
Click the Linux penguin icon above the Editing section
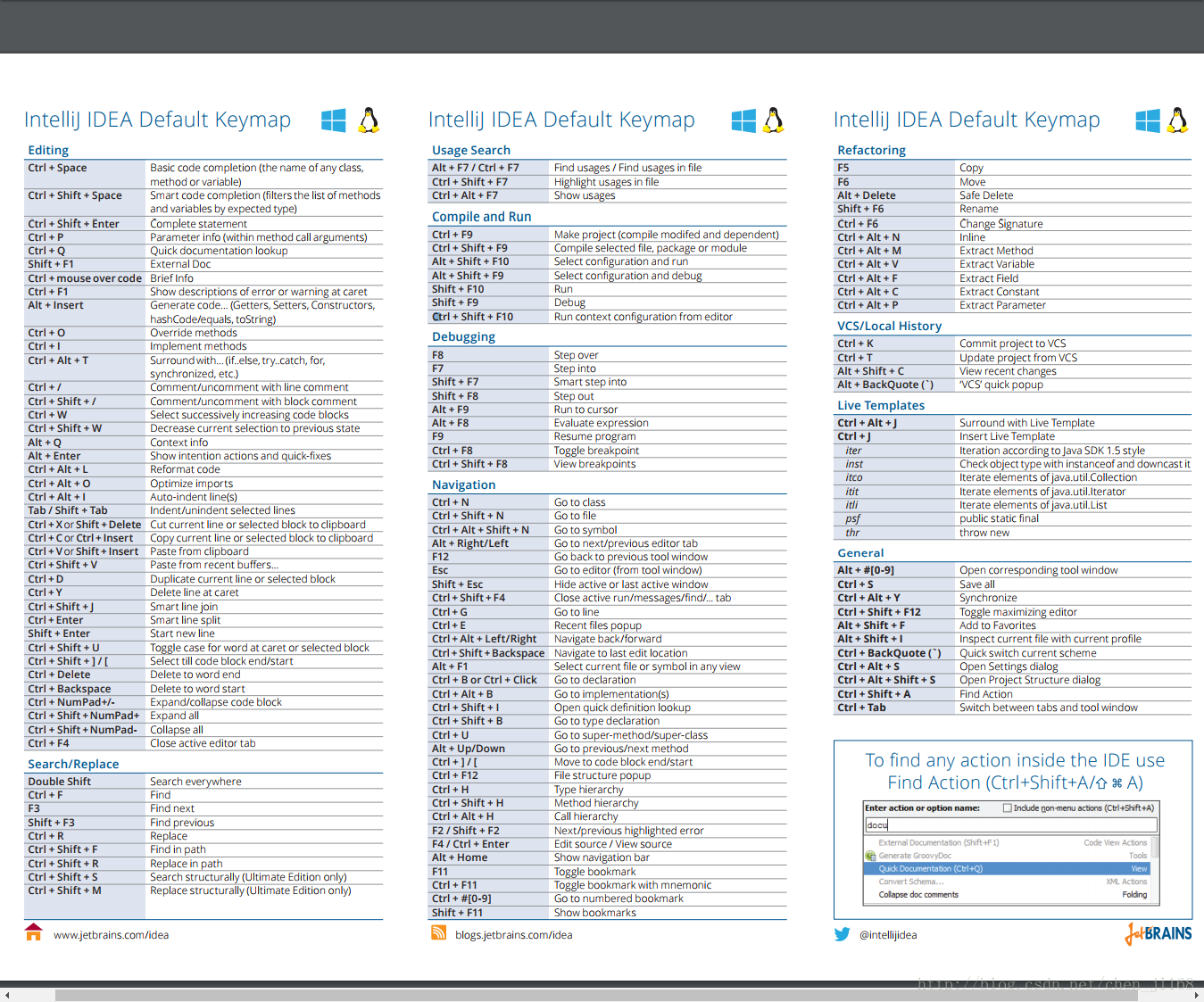pyautogui.click(x=369, y=120)
